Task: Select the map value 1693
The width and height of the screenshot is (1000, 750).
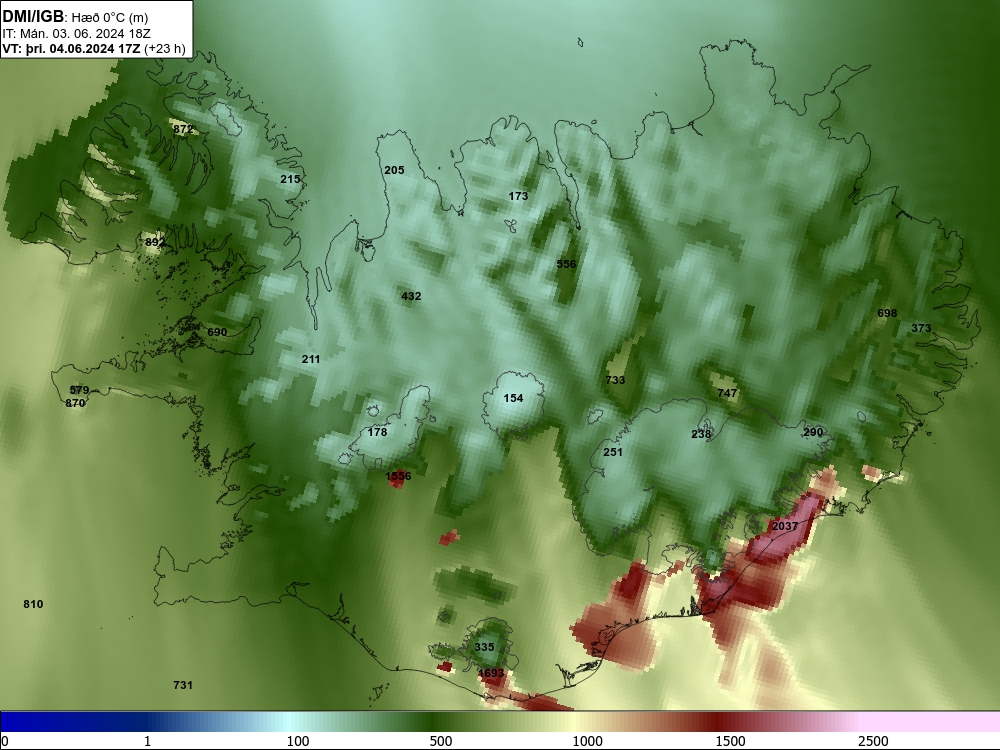Action: click(491, 673)
